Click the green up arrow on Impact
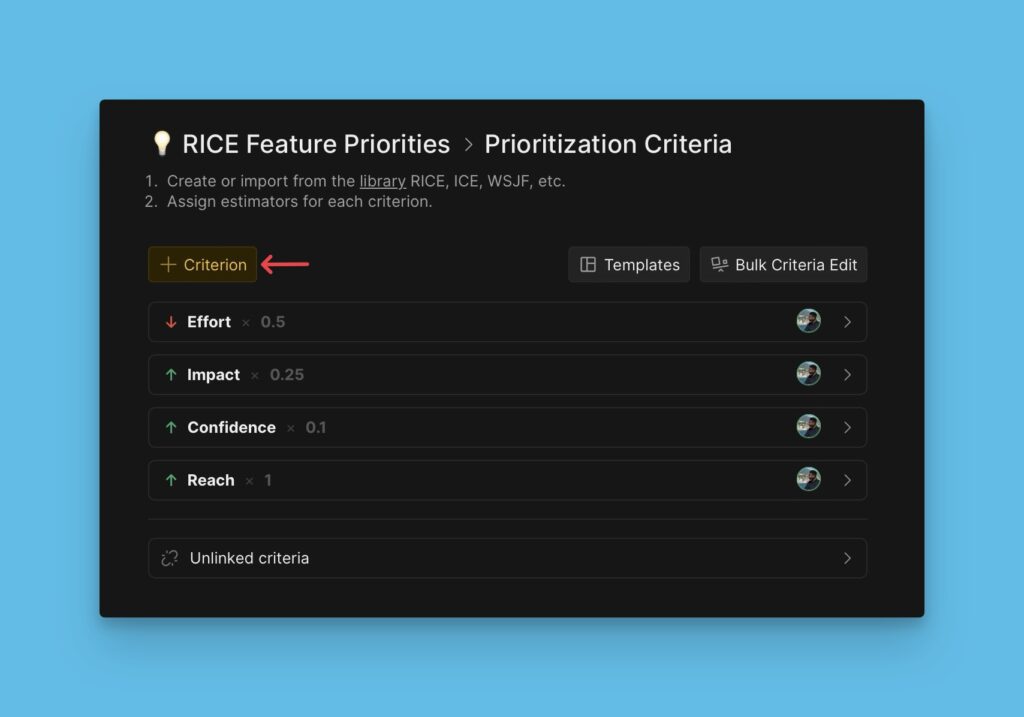1024x717 pixels. pyautogui.click(x=170, y=375)
